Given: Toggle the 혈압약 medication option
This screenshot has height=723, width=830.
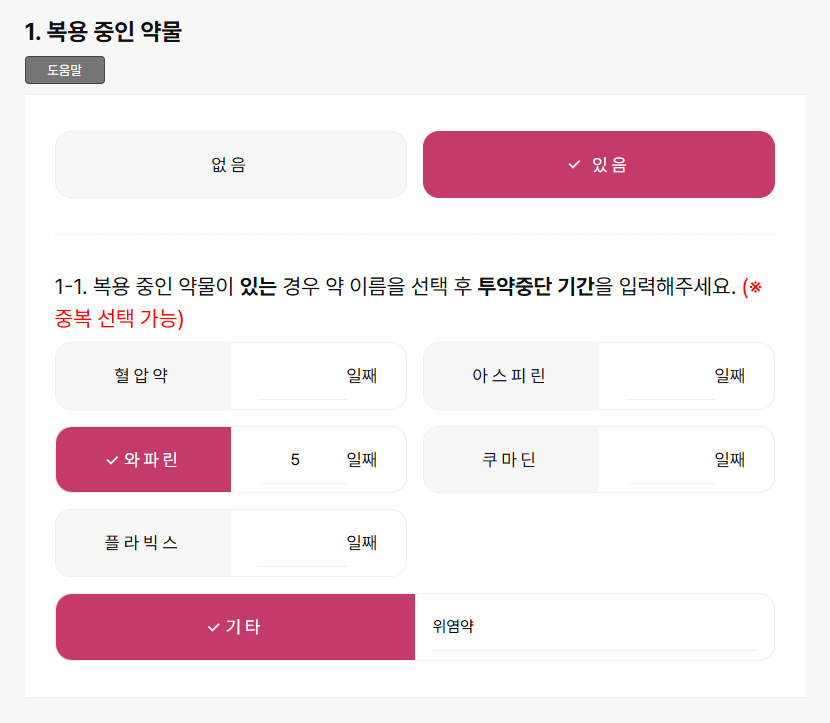Looking at the screenshot, I should 143,376.
